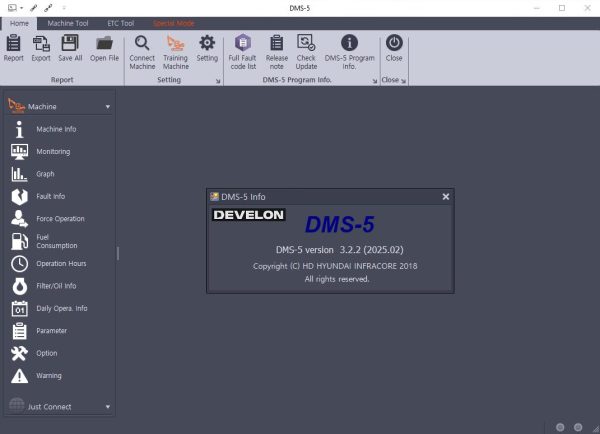The width and height of the screenshot is (600, 434).
Task: Click the DMS-5 version 3.2.2 text
Action: pos(339,250)
